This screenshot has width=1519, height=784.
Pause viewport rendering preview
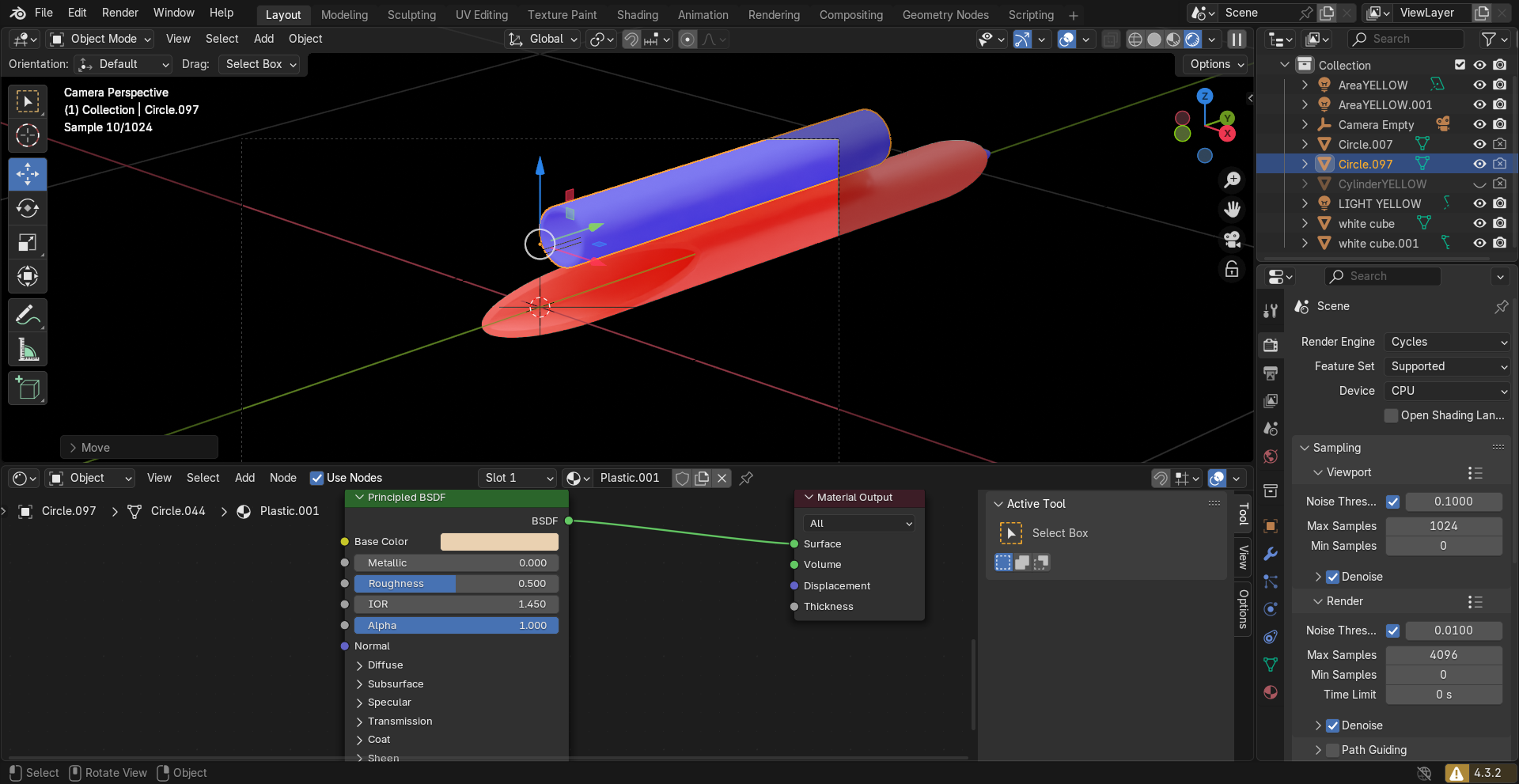click(1237, 39)
